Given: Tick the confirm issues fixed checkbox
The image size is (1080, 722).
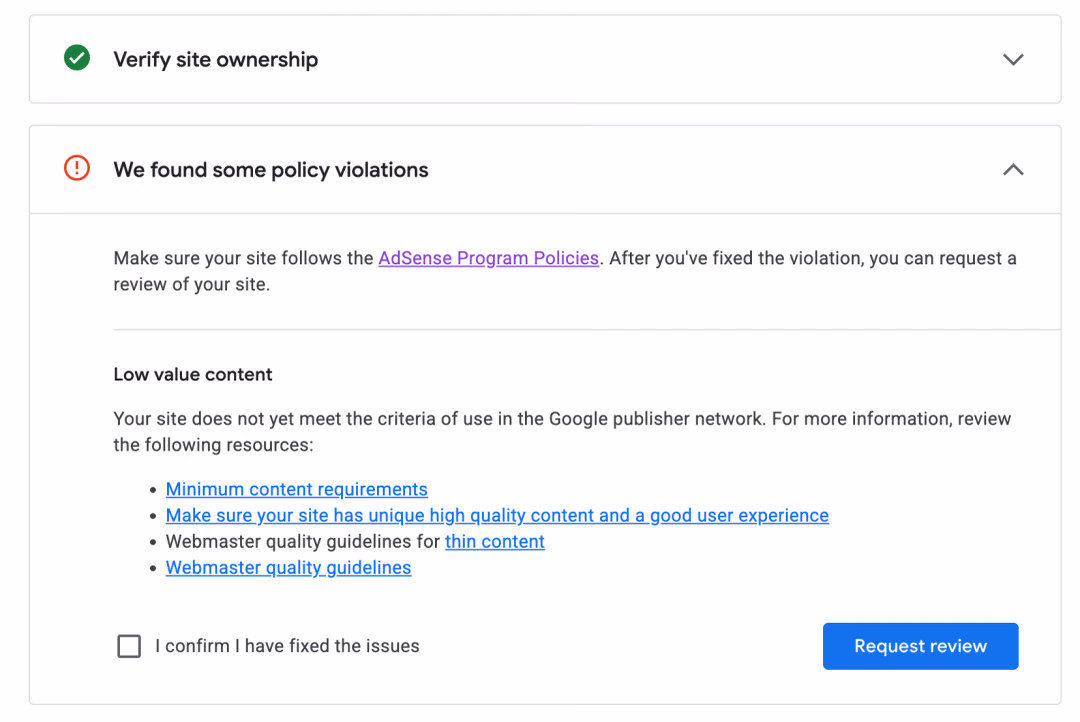Looking at the screenshot, I should 129,646.
